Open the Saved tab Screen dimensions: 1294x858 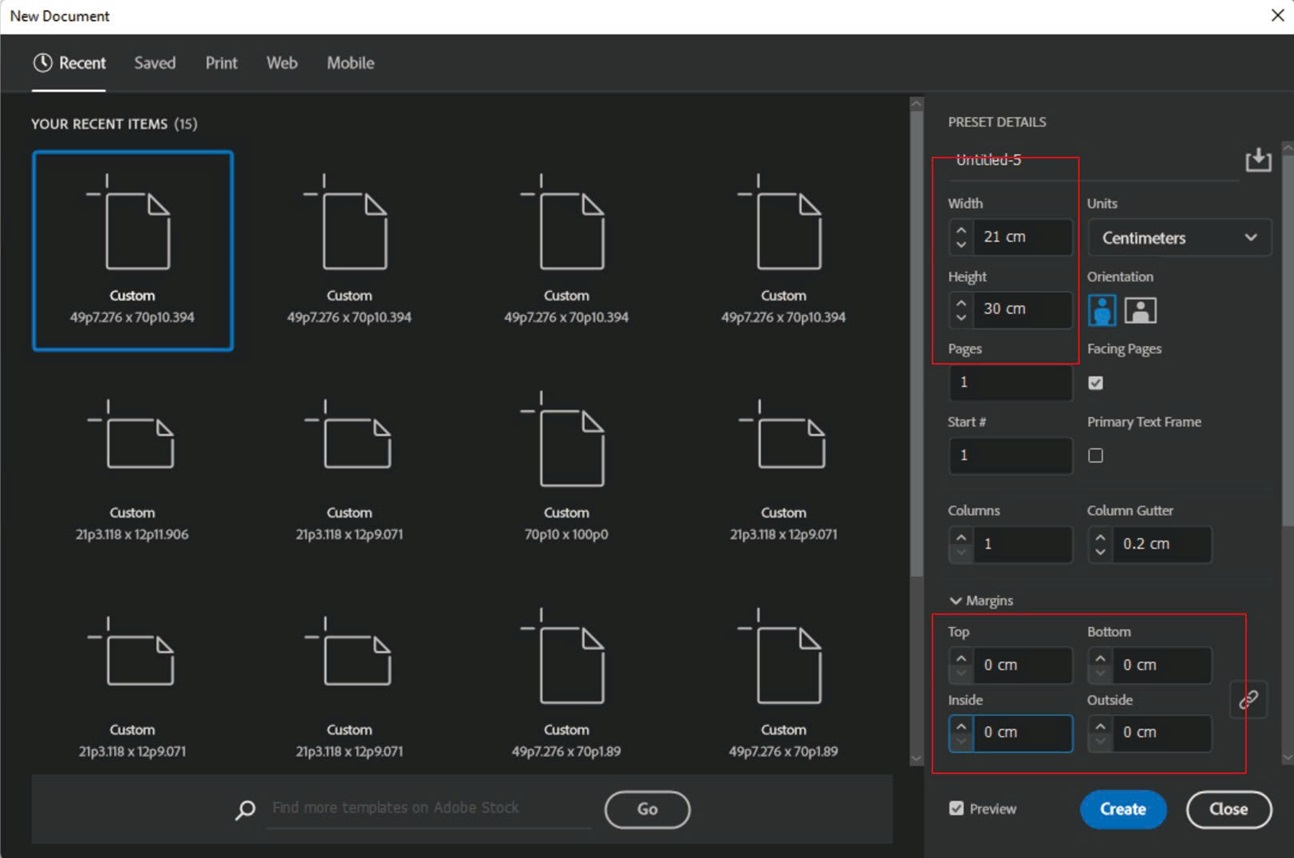point(155,63)
